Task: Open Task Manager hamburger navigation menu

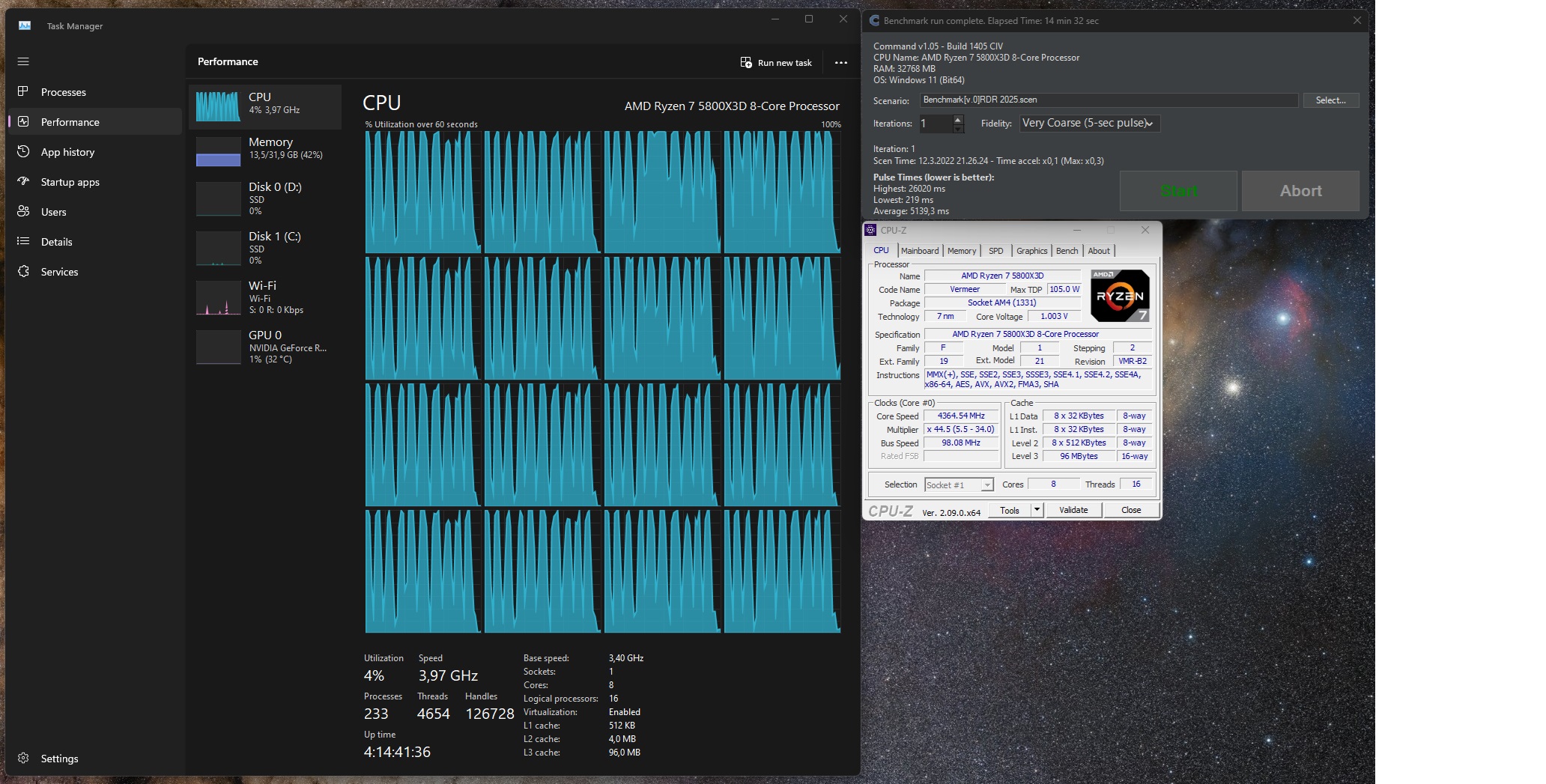Action: 23,61
